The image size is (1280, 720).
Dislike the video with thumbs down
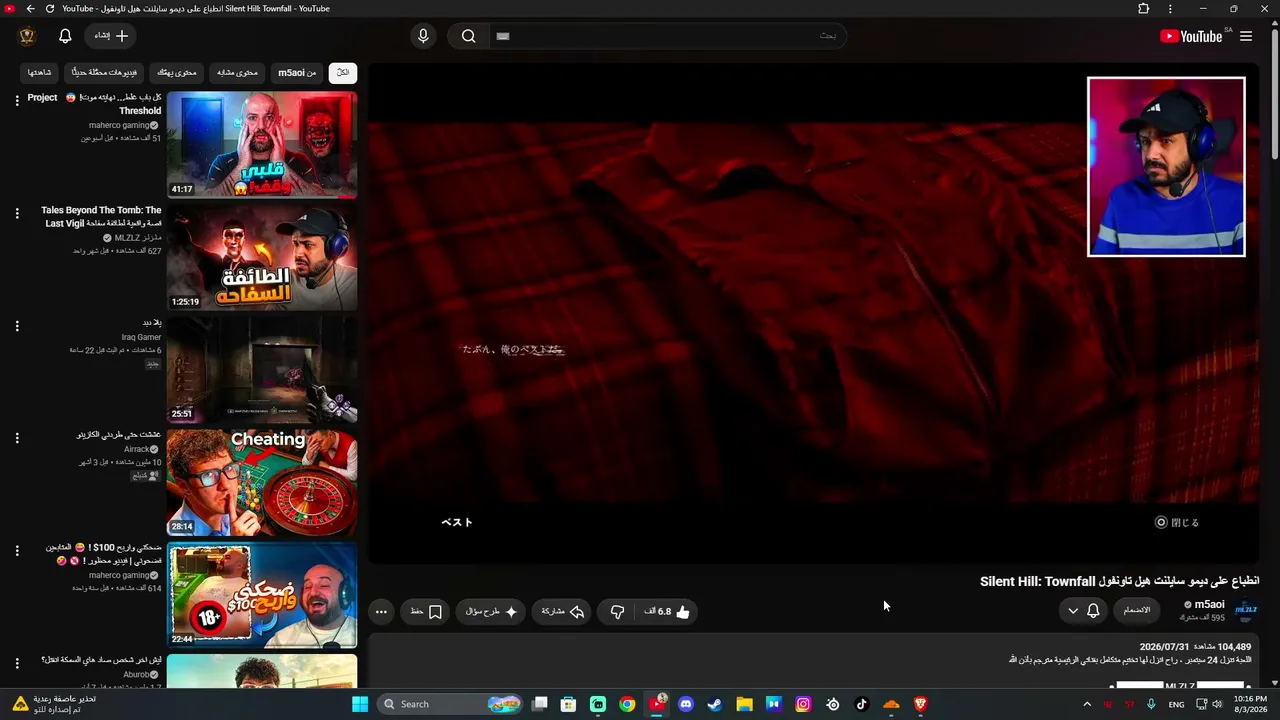tap(618, 611)
